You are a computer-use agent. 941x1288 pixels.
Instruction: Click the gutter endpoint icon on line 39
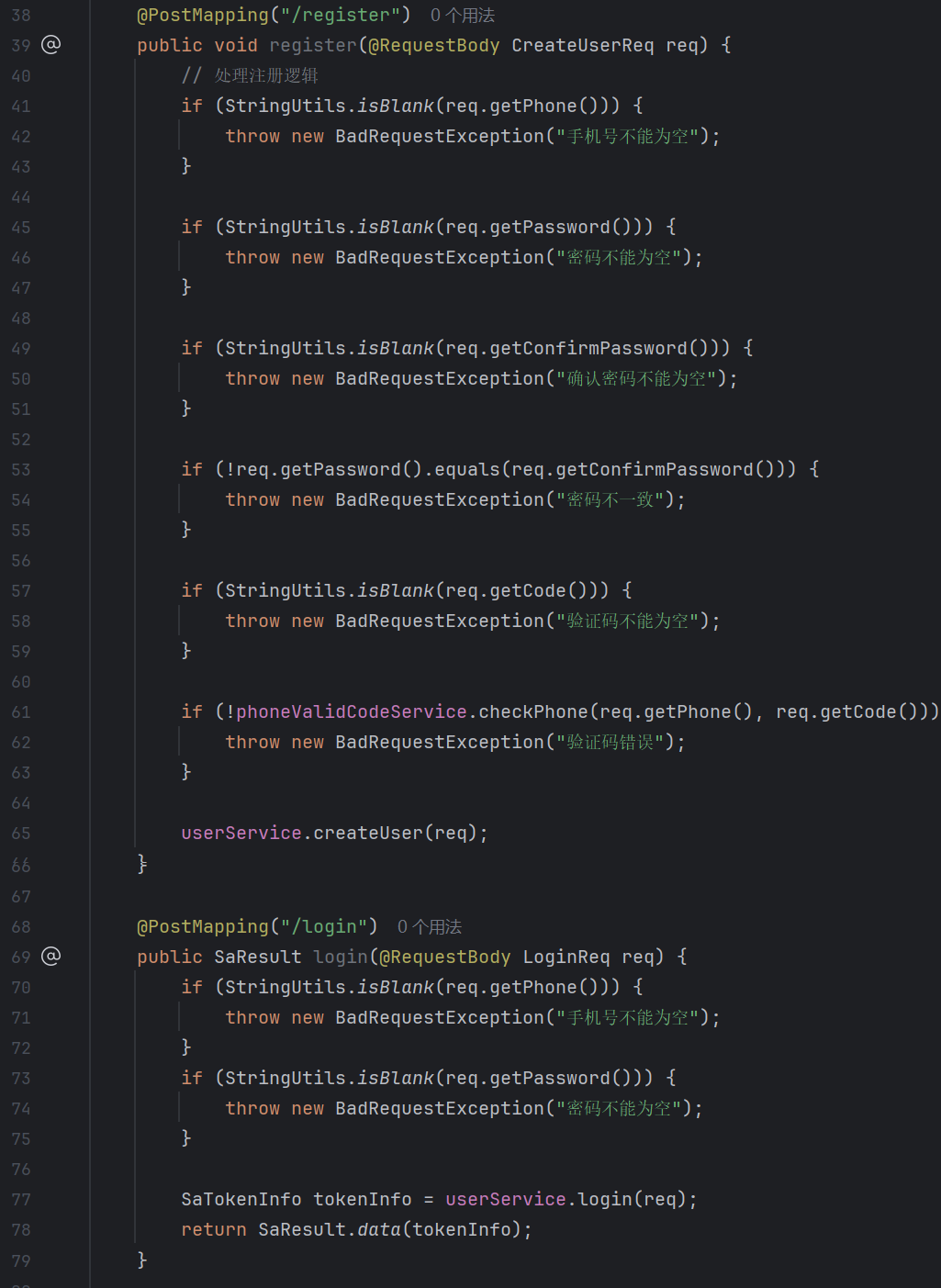pyautogui.click(x=51, y=44)
